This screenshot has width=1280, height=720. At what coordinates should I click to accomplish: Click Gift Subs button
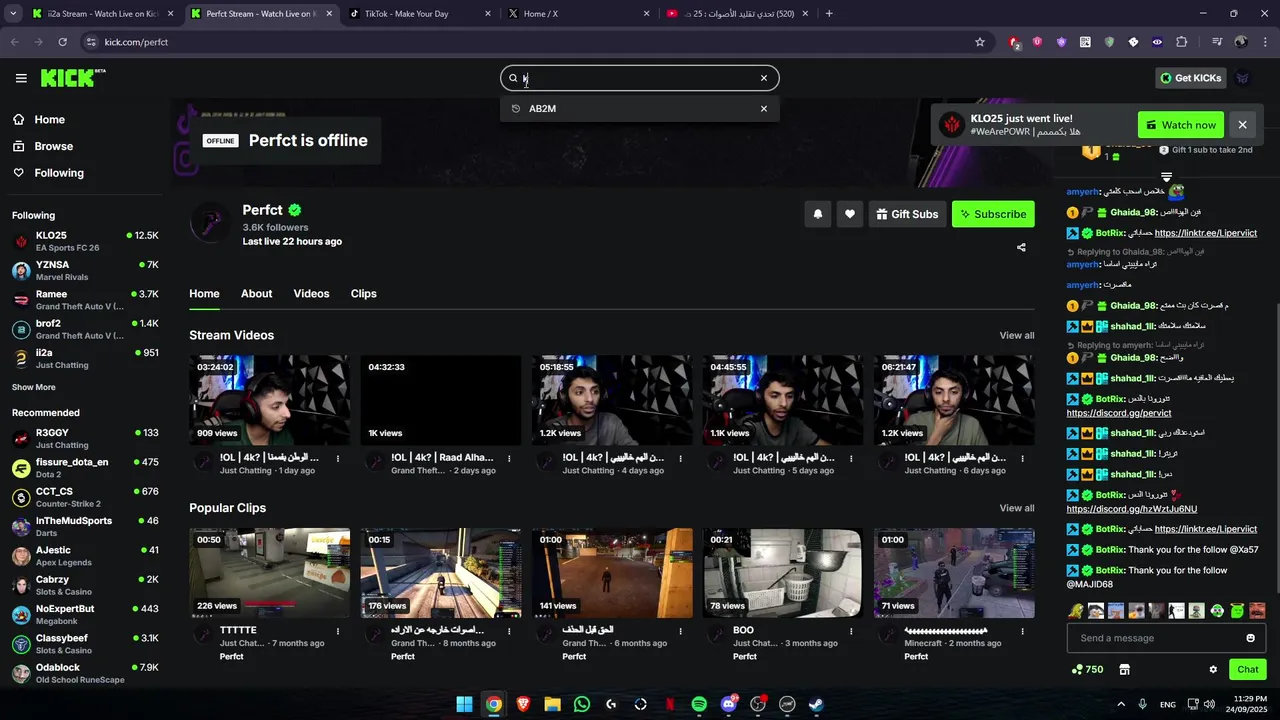click(x=907, y=214)
